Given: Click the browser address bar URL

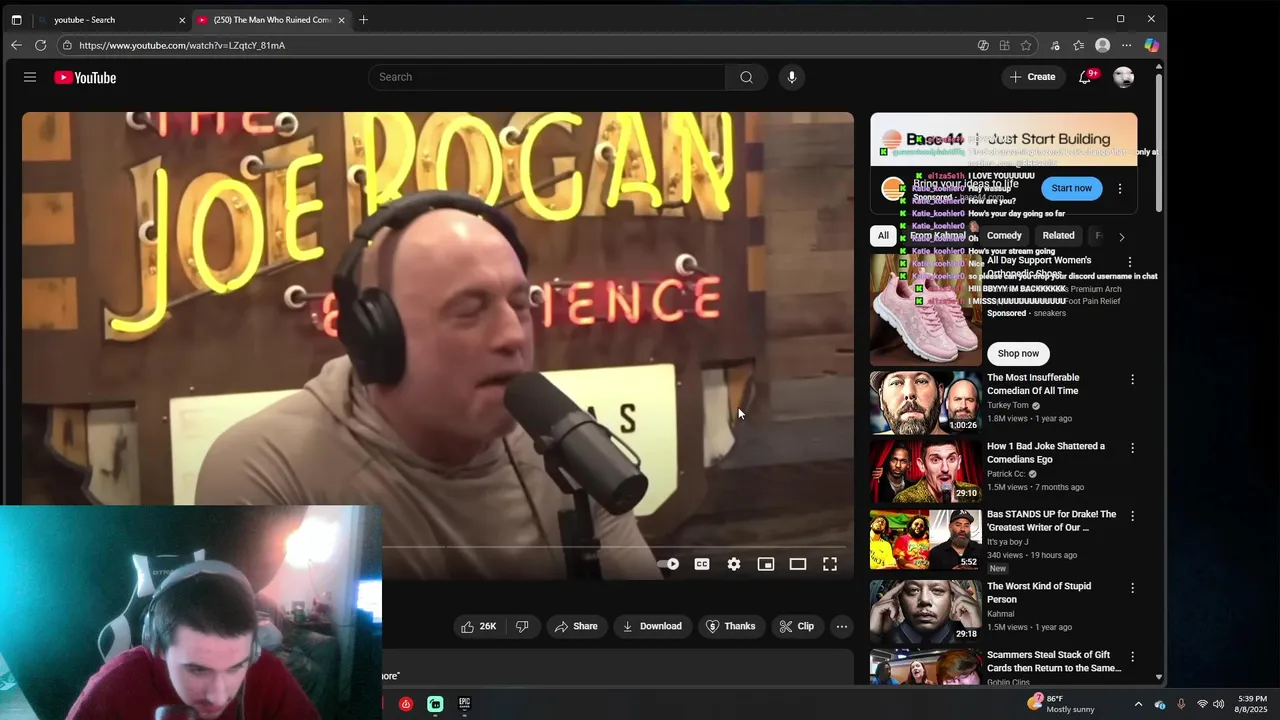Looking at the screenshot, I should coord(182,45).
